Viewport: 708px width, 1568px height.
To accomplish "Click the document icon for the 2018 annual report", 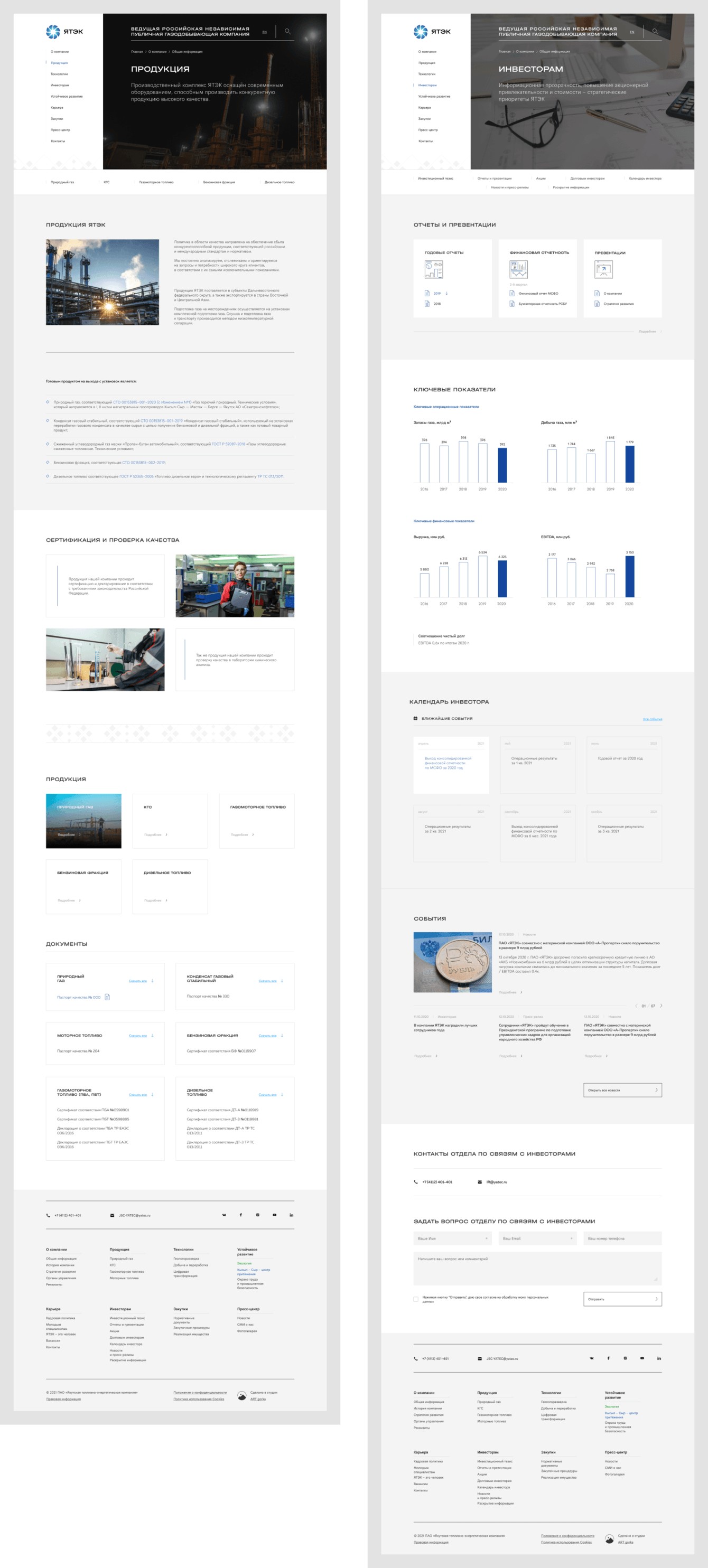I will click(x=427, y=304).
